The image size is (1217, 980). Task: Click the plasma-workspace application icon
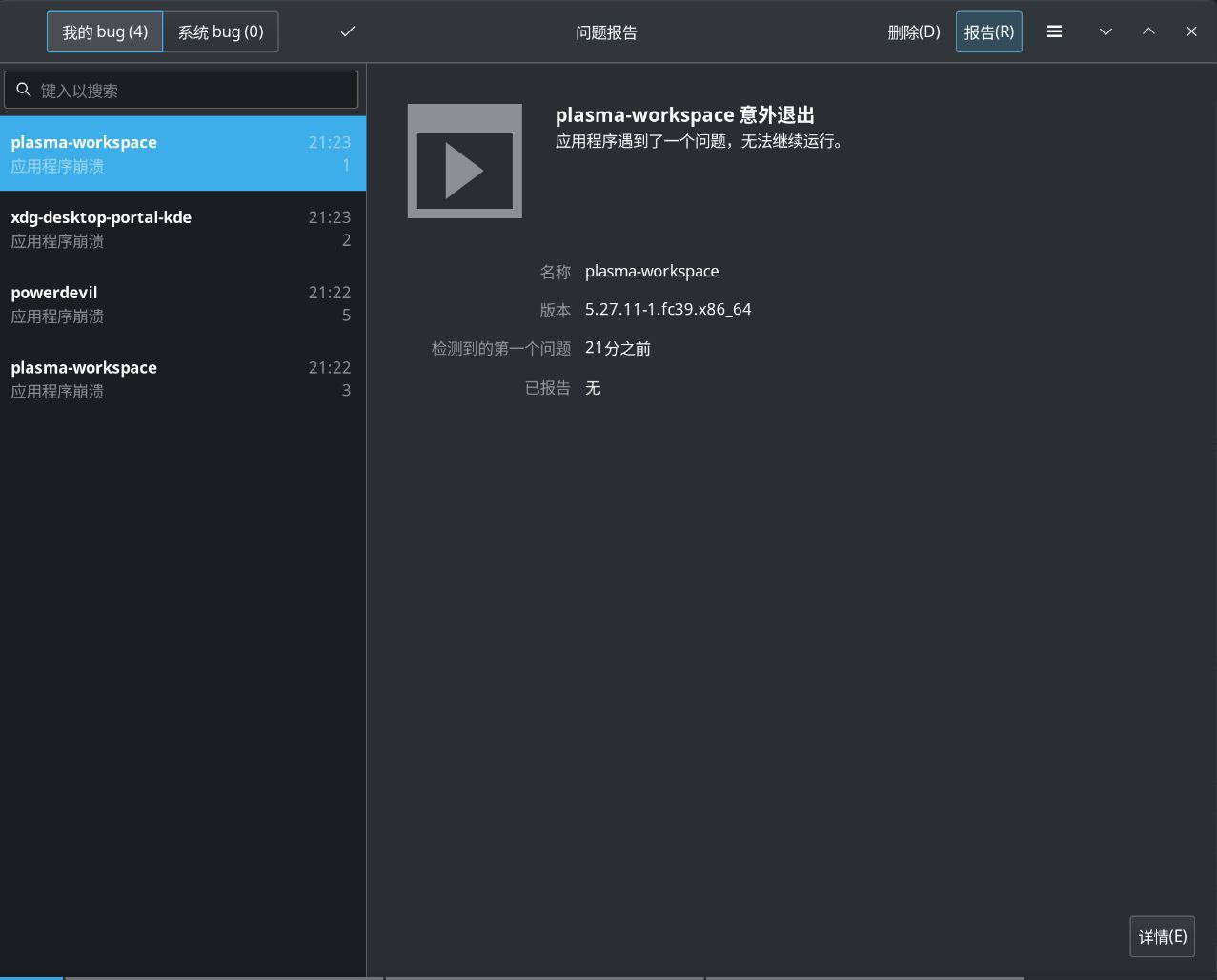click(x=464, y=161)
